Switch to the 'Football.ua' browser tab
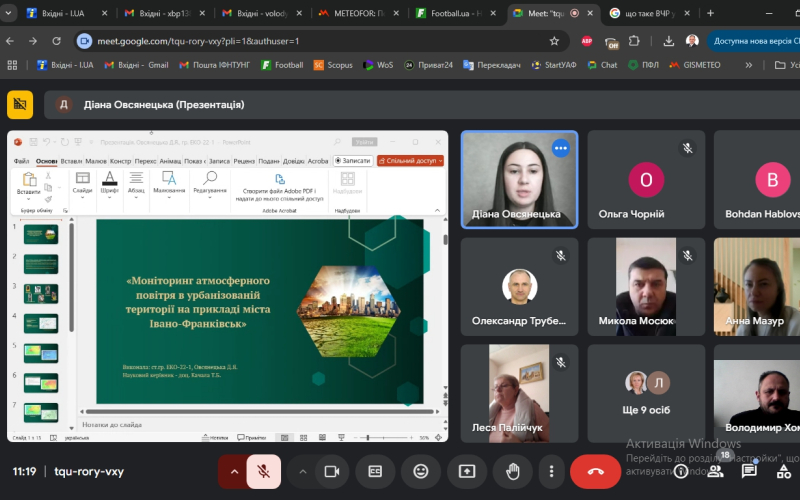800x500 pixels. click(x=456, y=13)
